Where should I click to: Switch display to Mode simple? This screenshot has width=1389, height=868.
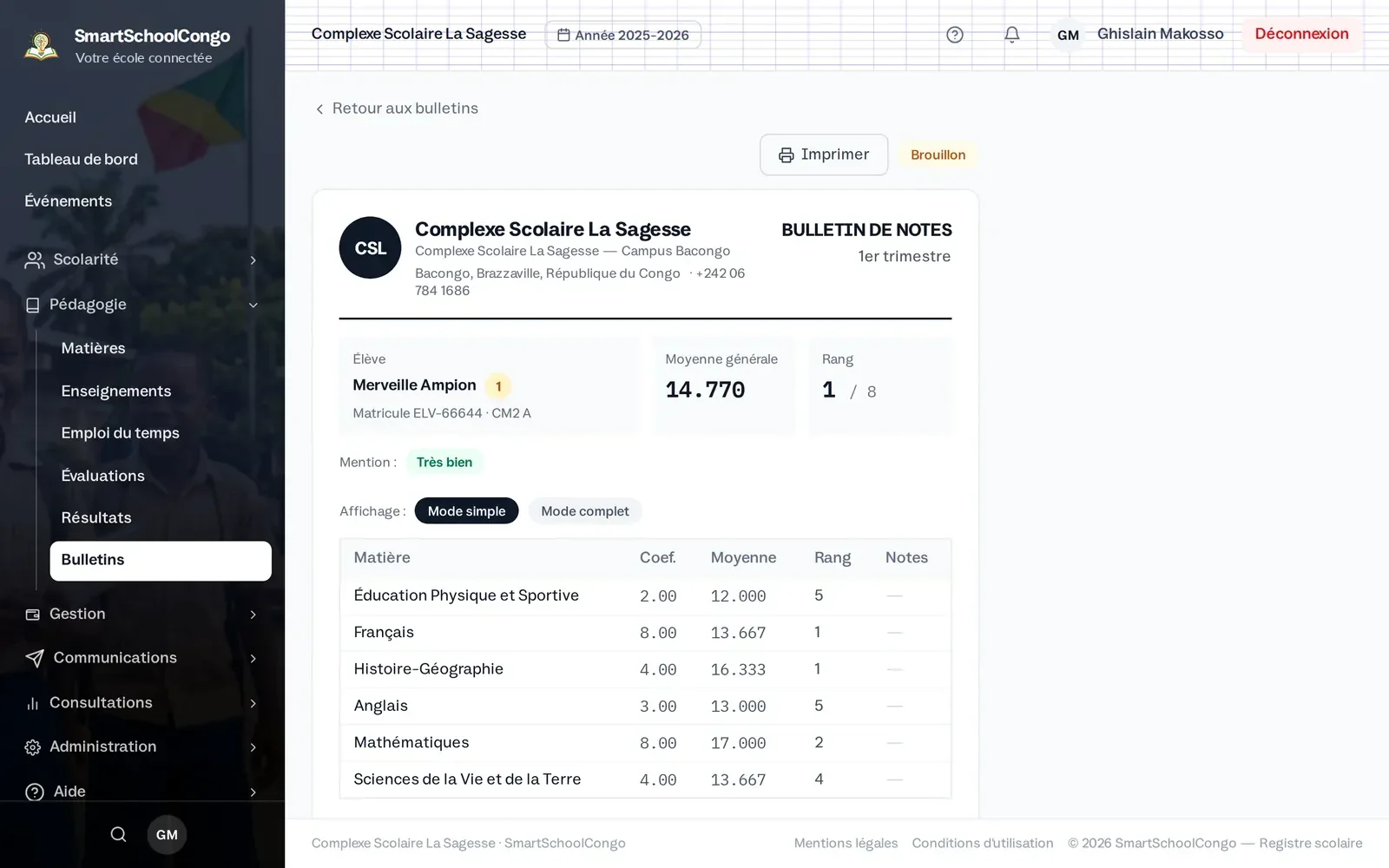click(x=466, y=511)
